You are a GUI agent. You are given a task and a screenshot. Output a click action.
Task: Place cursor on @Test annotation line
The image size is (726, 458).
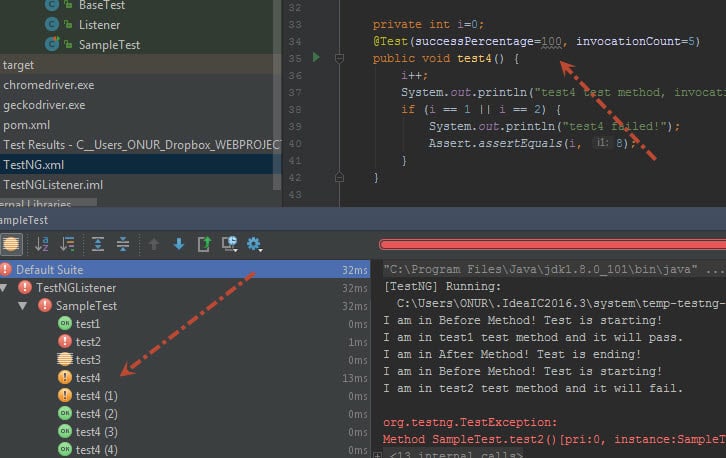536,41
